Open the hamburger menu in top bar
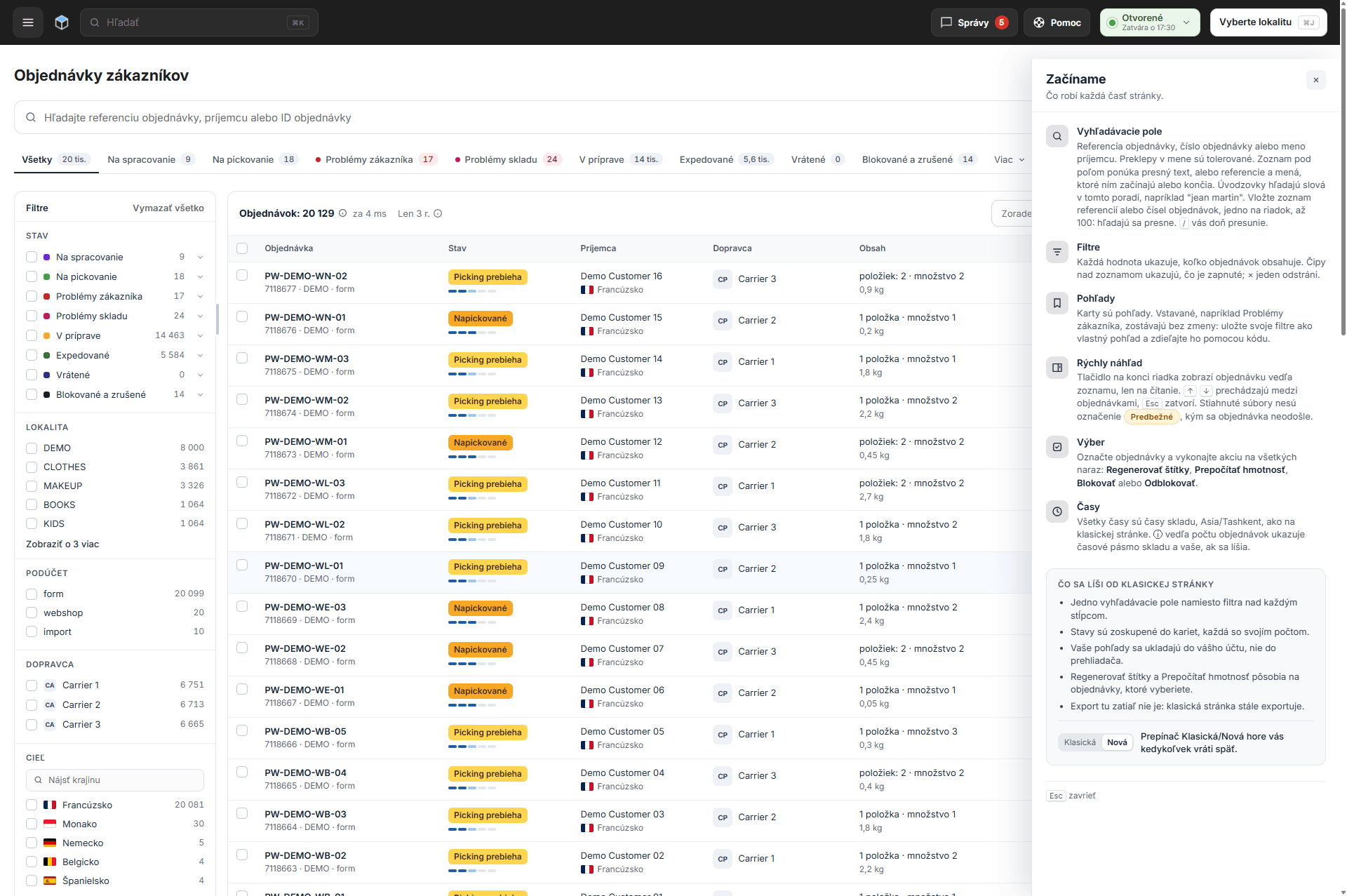1347x896 pixels. tap(28, 22)
